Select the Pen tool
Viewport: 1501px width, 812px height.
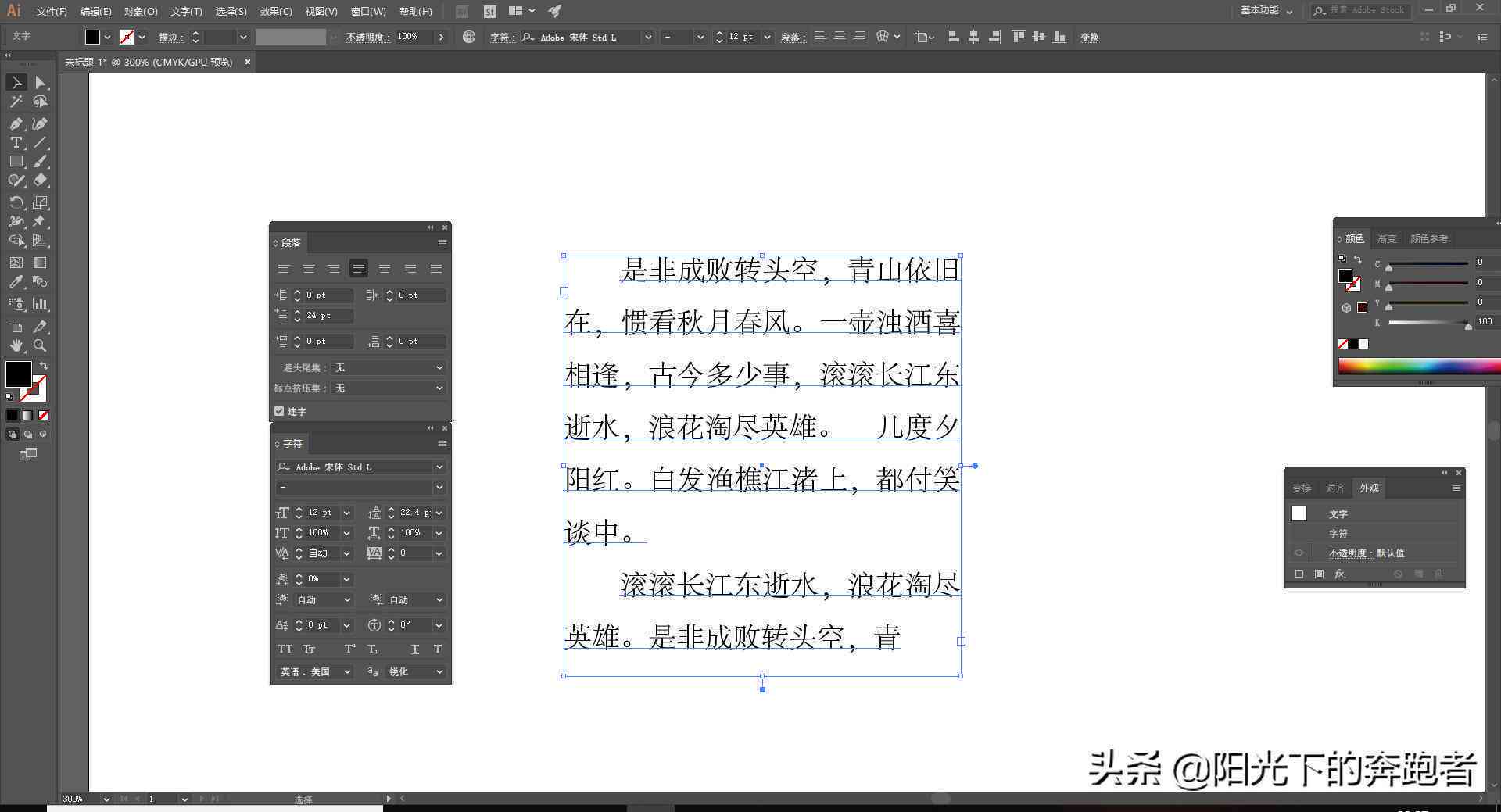[16, 123]
